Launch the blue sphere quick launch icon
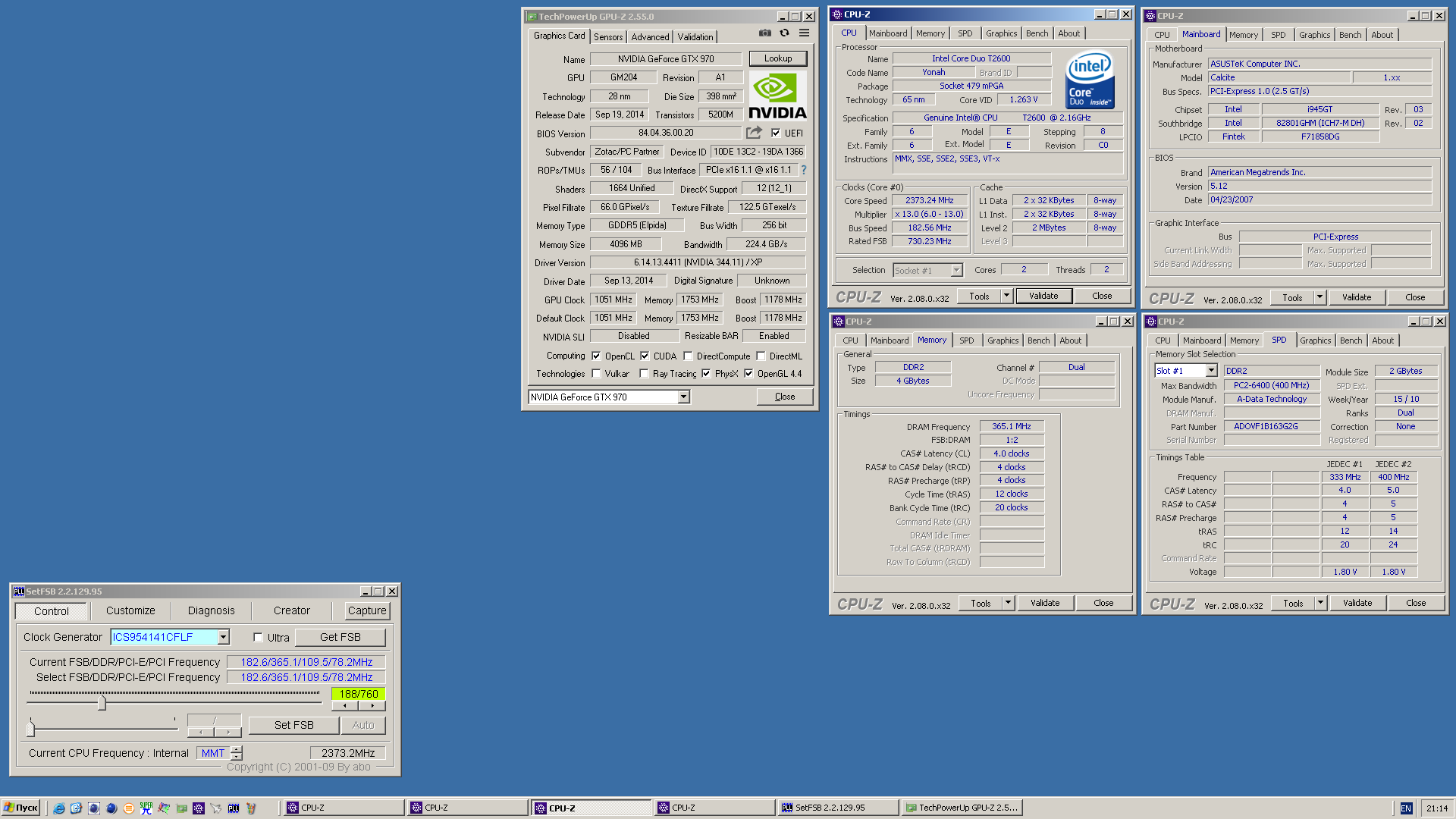Image resolution: width=1456 pixels, height=819 pixels. (x=111, y=808)
